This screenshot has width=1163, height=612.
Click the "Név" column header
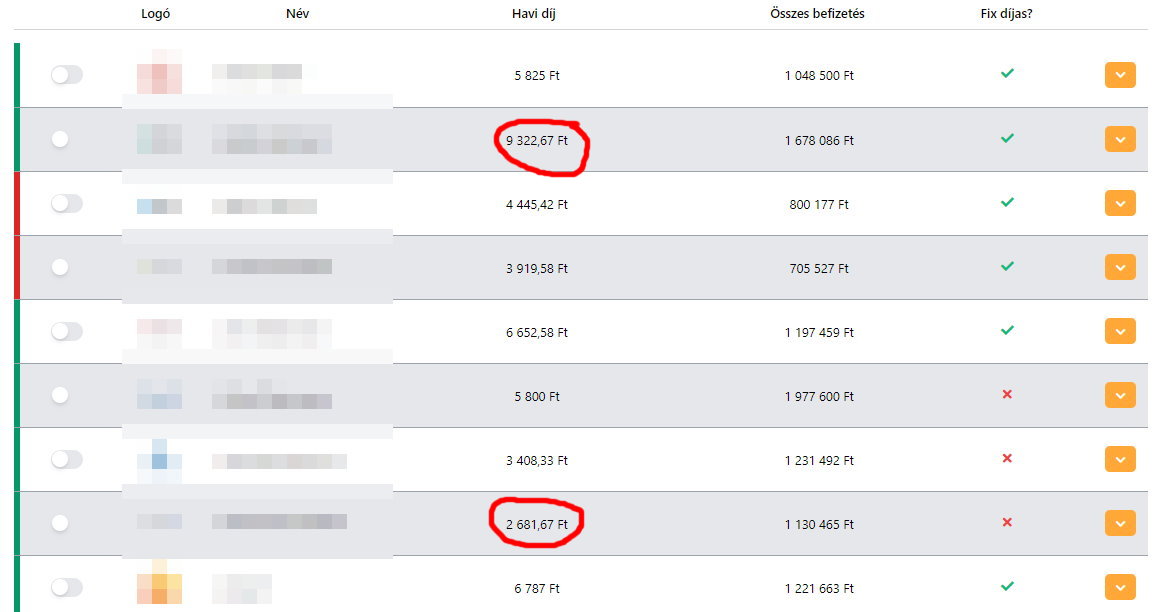(297, 14)
